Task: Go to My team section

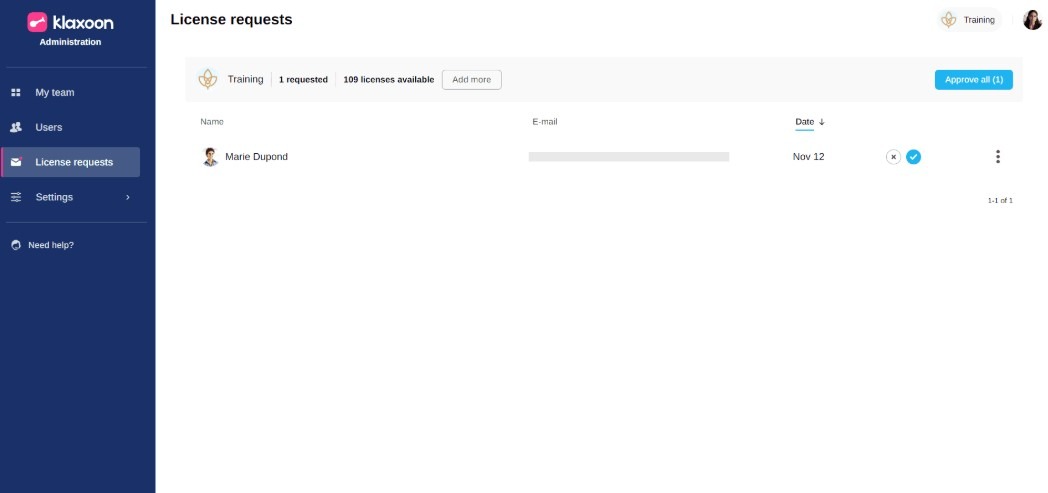Action: click(55, 93)
